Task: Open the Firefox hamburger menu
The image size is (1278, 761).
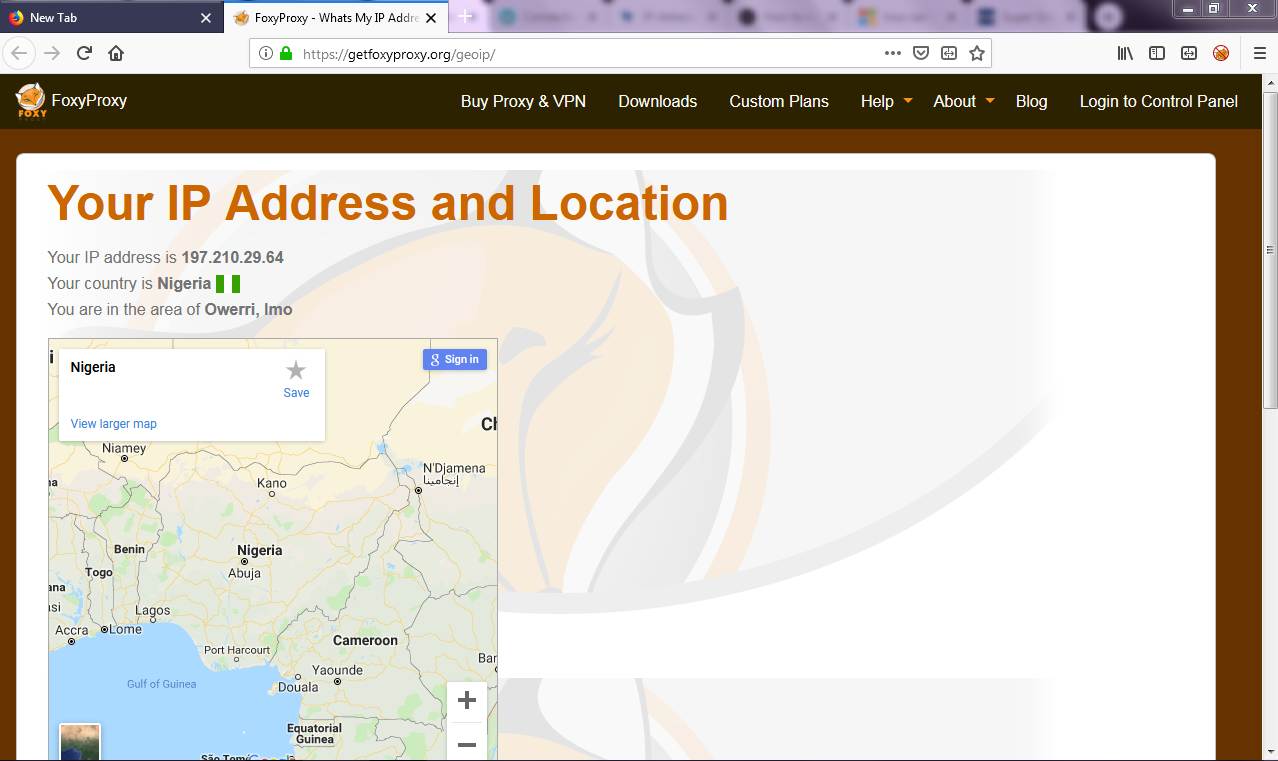Action: click(x=1259, y=53)
